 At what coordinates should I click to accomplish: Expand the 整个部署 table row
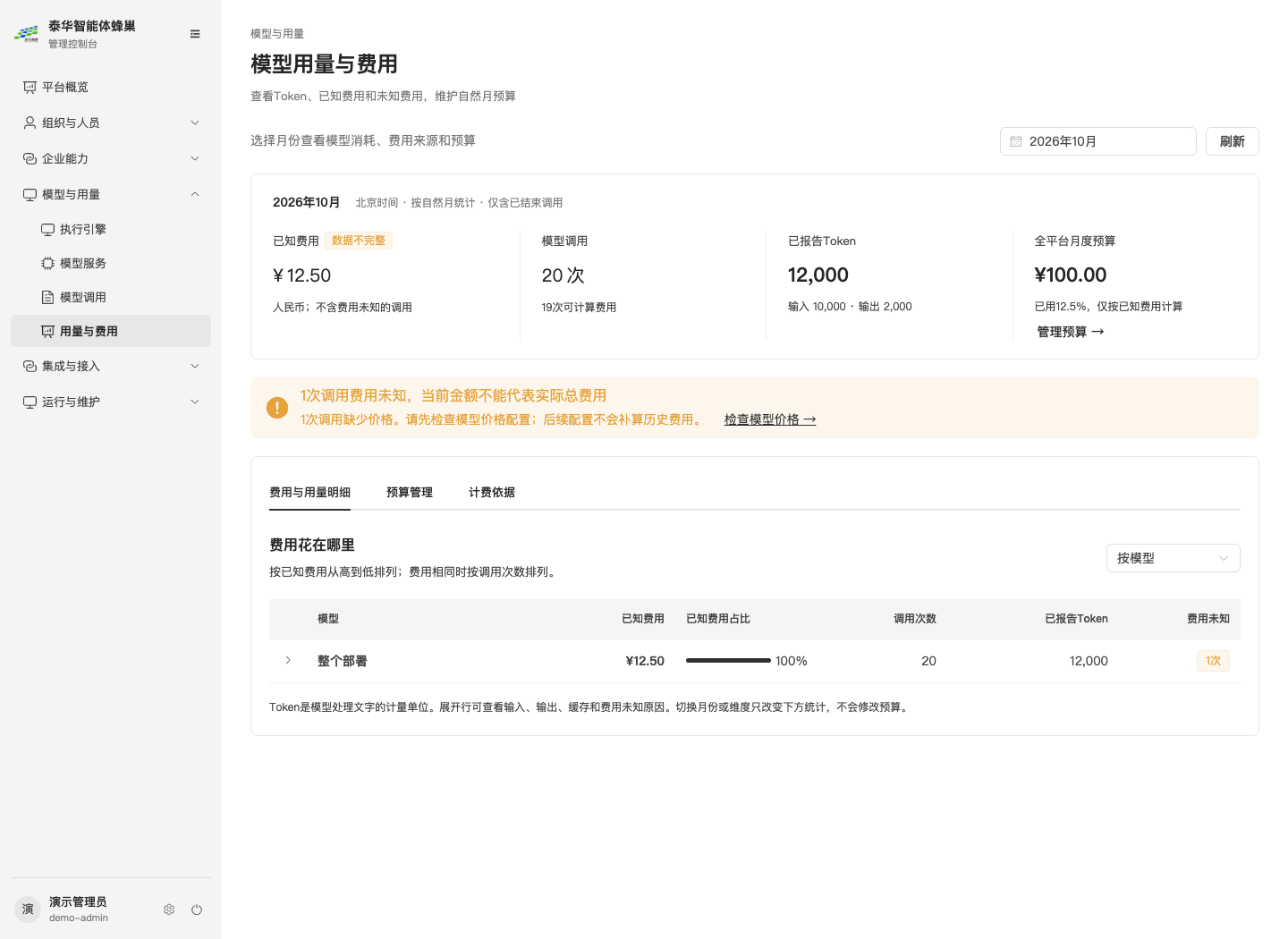point(288,660)
